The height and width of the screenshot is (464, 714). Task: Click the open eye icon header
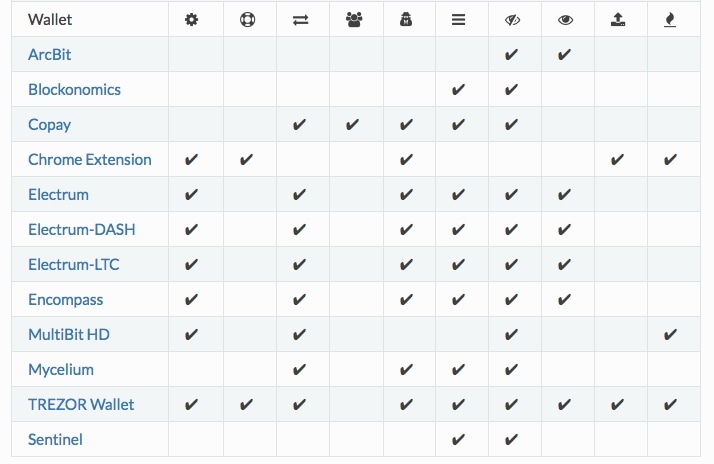(566, 20)
